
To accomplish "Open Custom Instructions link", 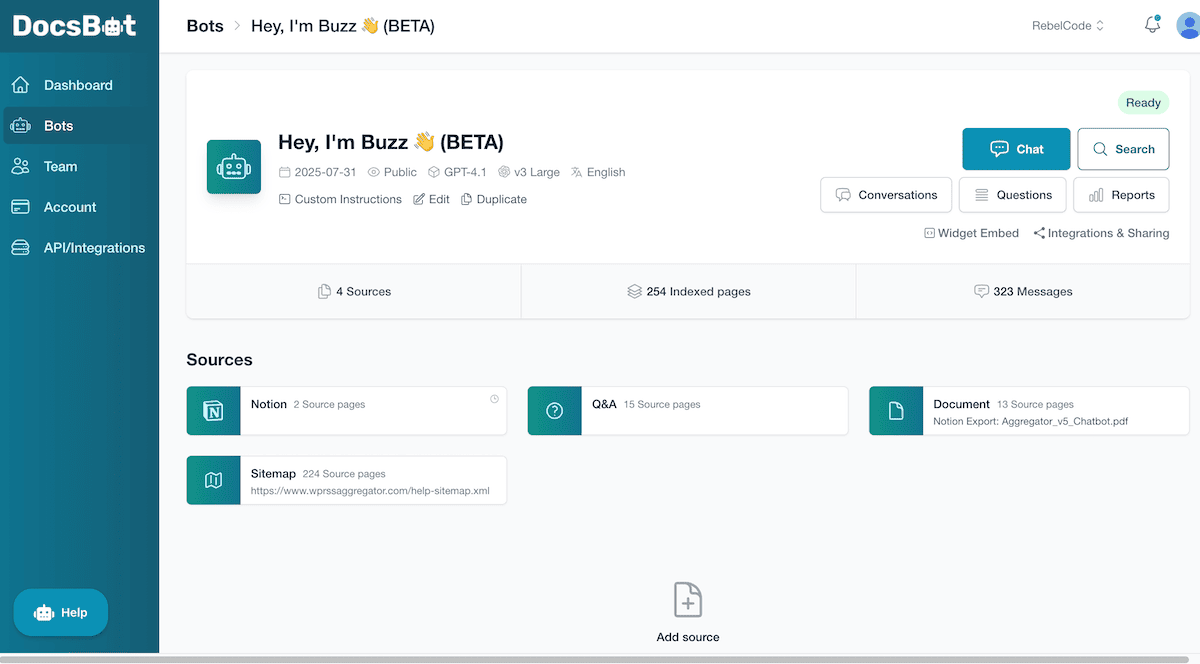I will click(x=340, y=199).
